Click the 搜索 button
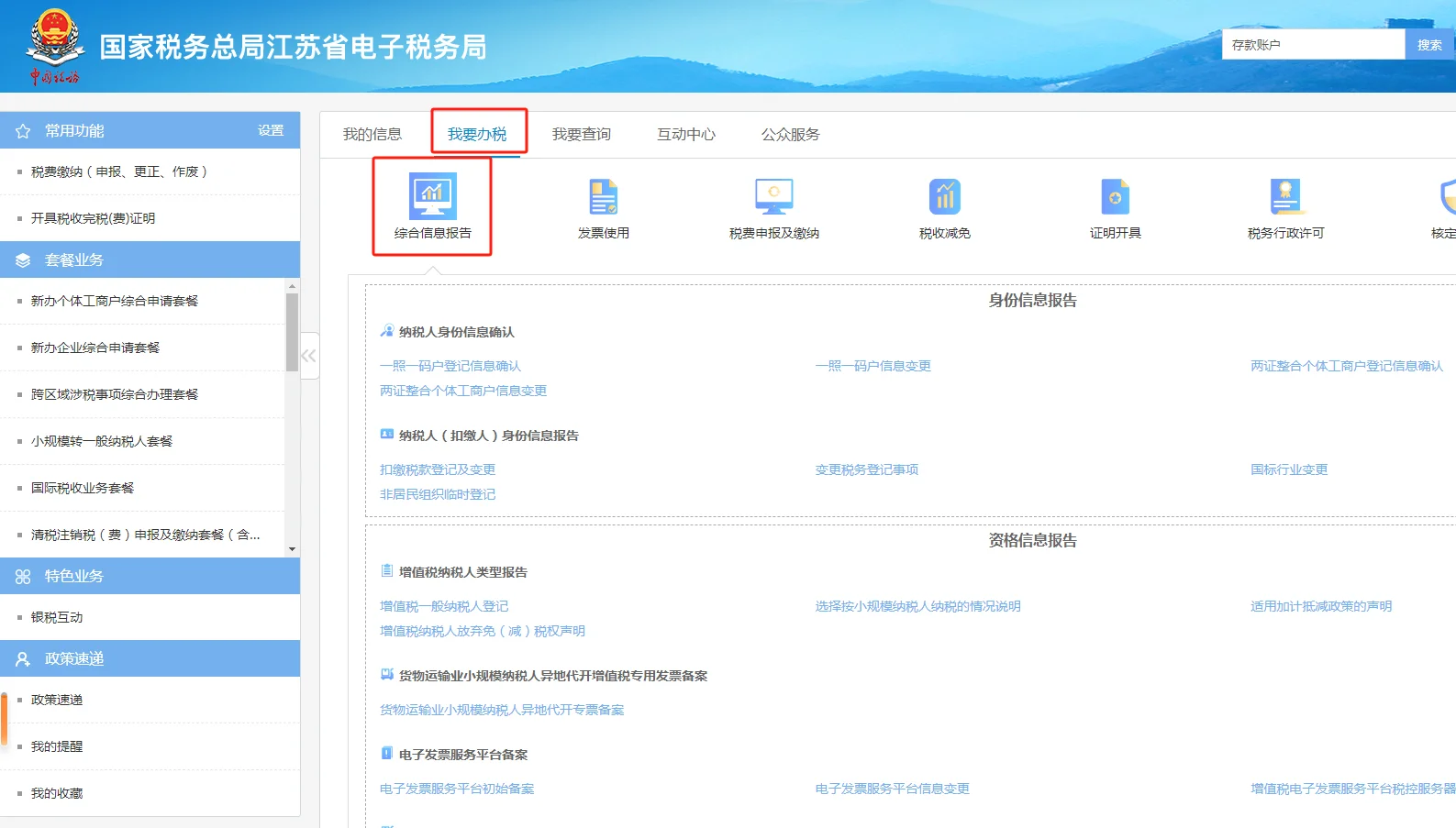 click(1430, 44)
